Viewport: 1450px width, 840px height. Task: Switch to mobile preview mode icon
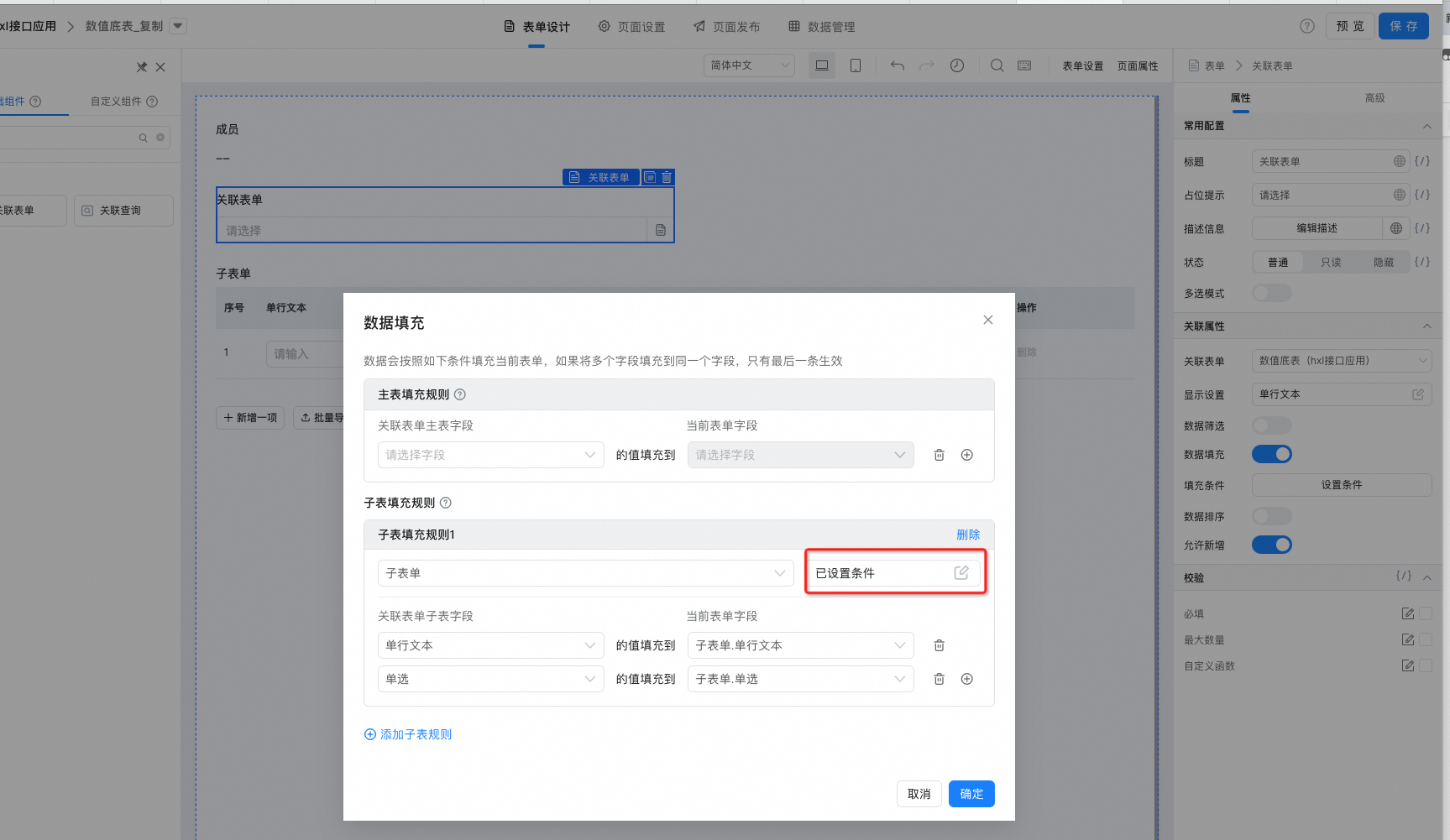(855, 65)
